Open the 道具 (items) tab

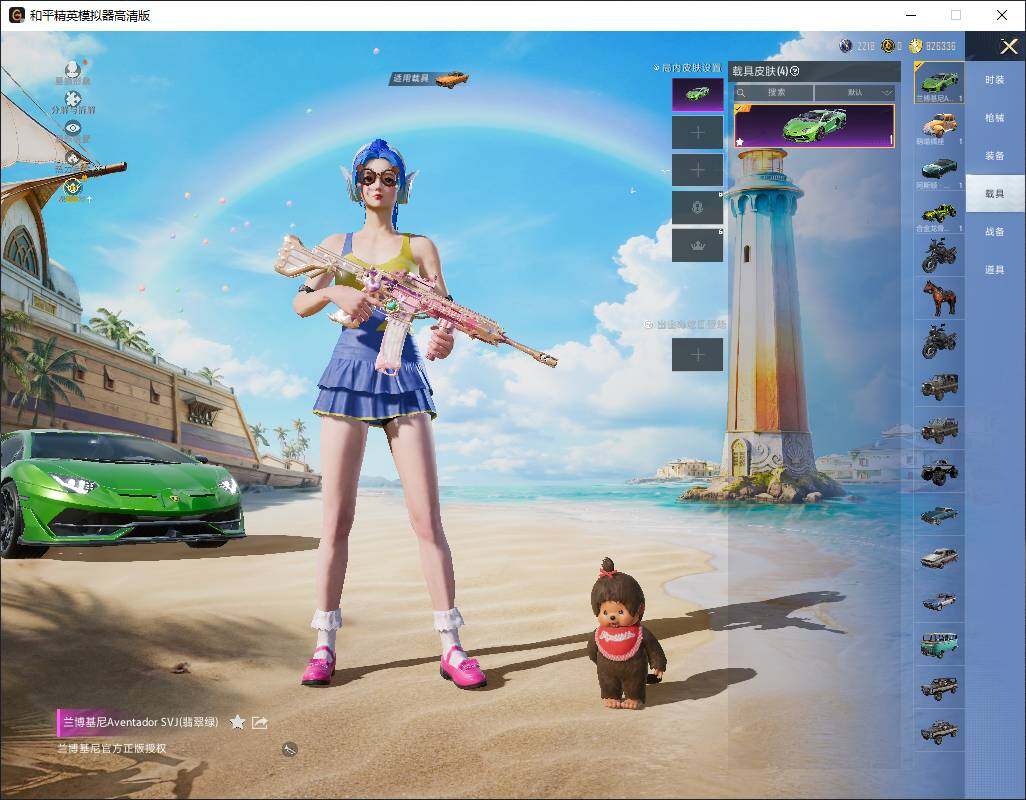coord(995,270)
